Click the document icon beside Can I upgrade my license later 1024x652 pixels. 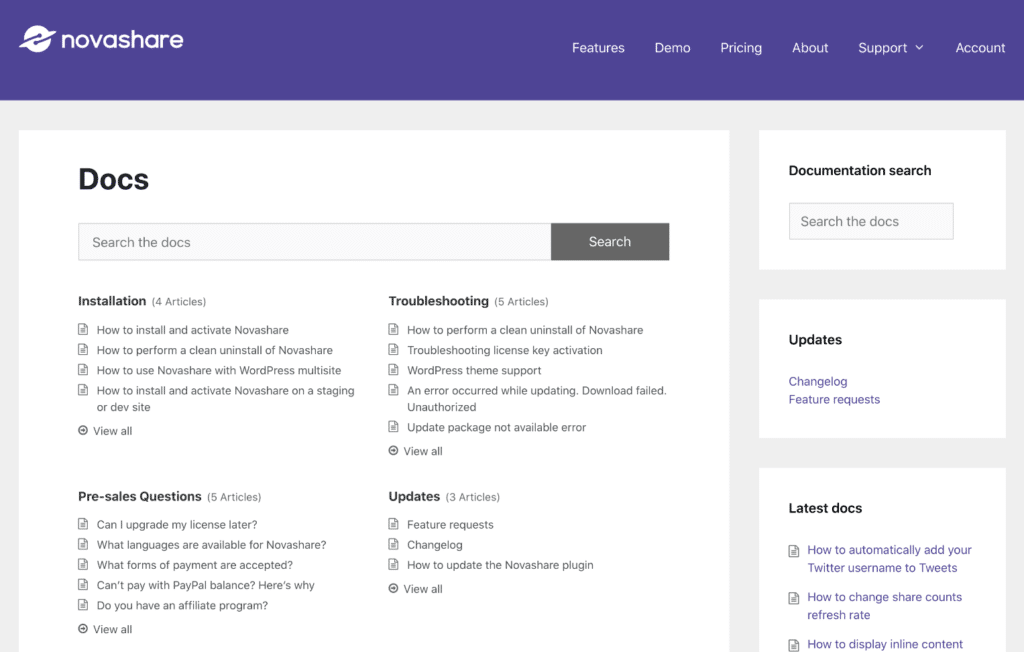(83, 524)
